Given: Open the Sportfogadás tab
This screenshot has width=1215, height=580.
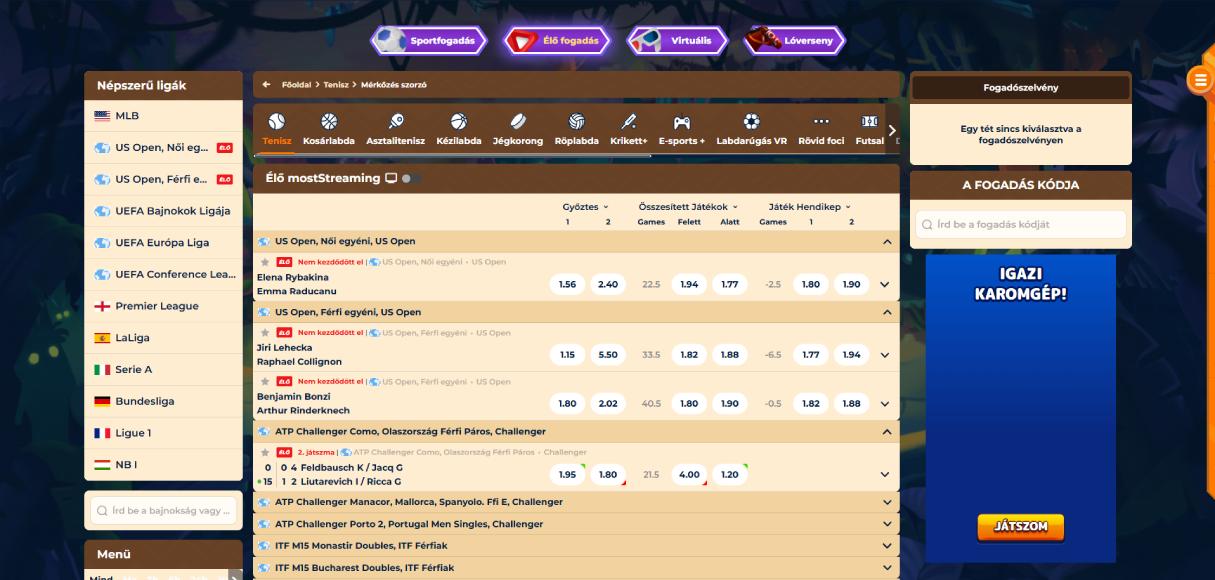Looking at the screenshot, I should [x=429, y=40].
